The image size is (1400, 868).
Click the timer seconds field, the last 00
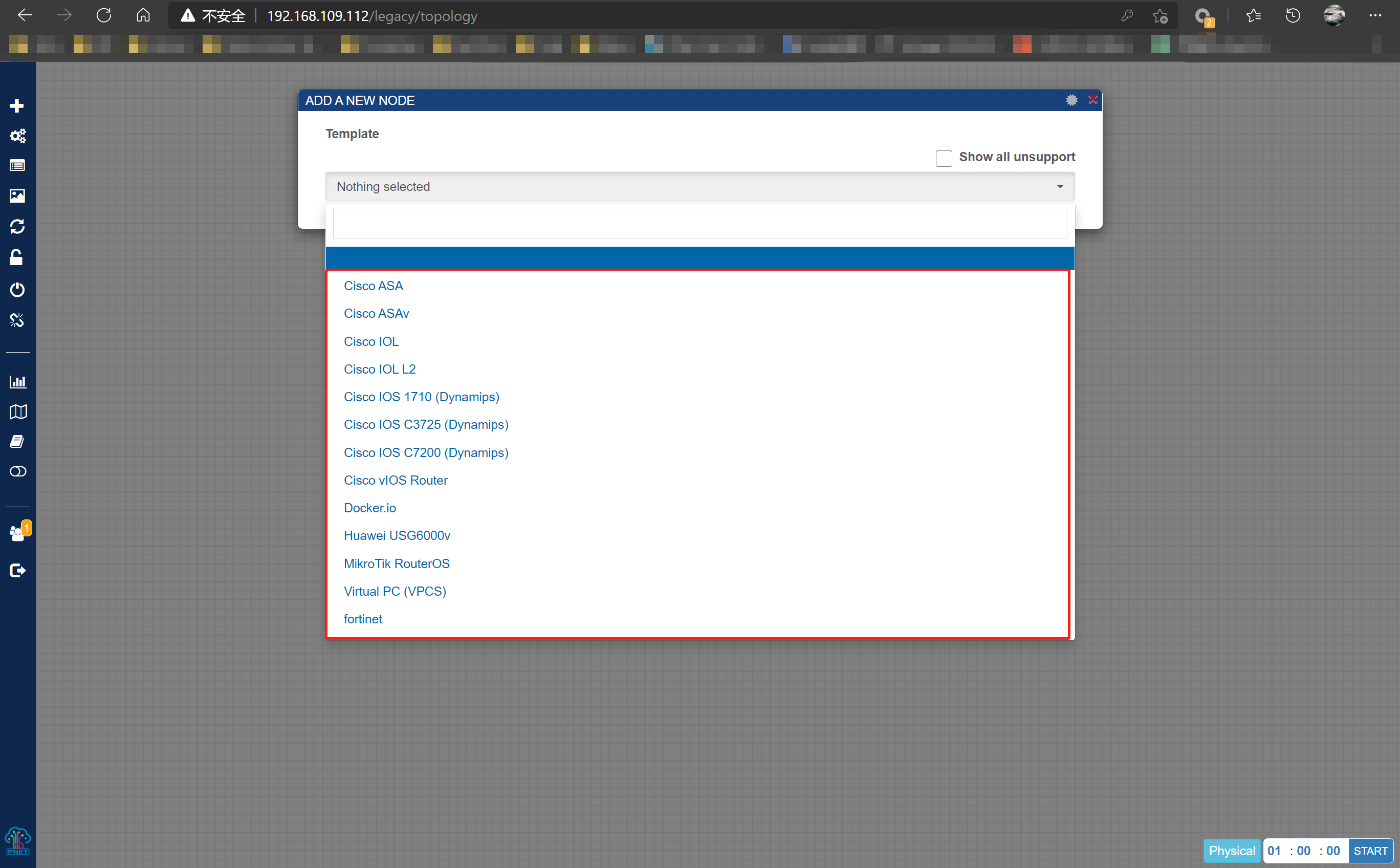point(1333,850)
